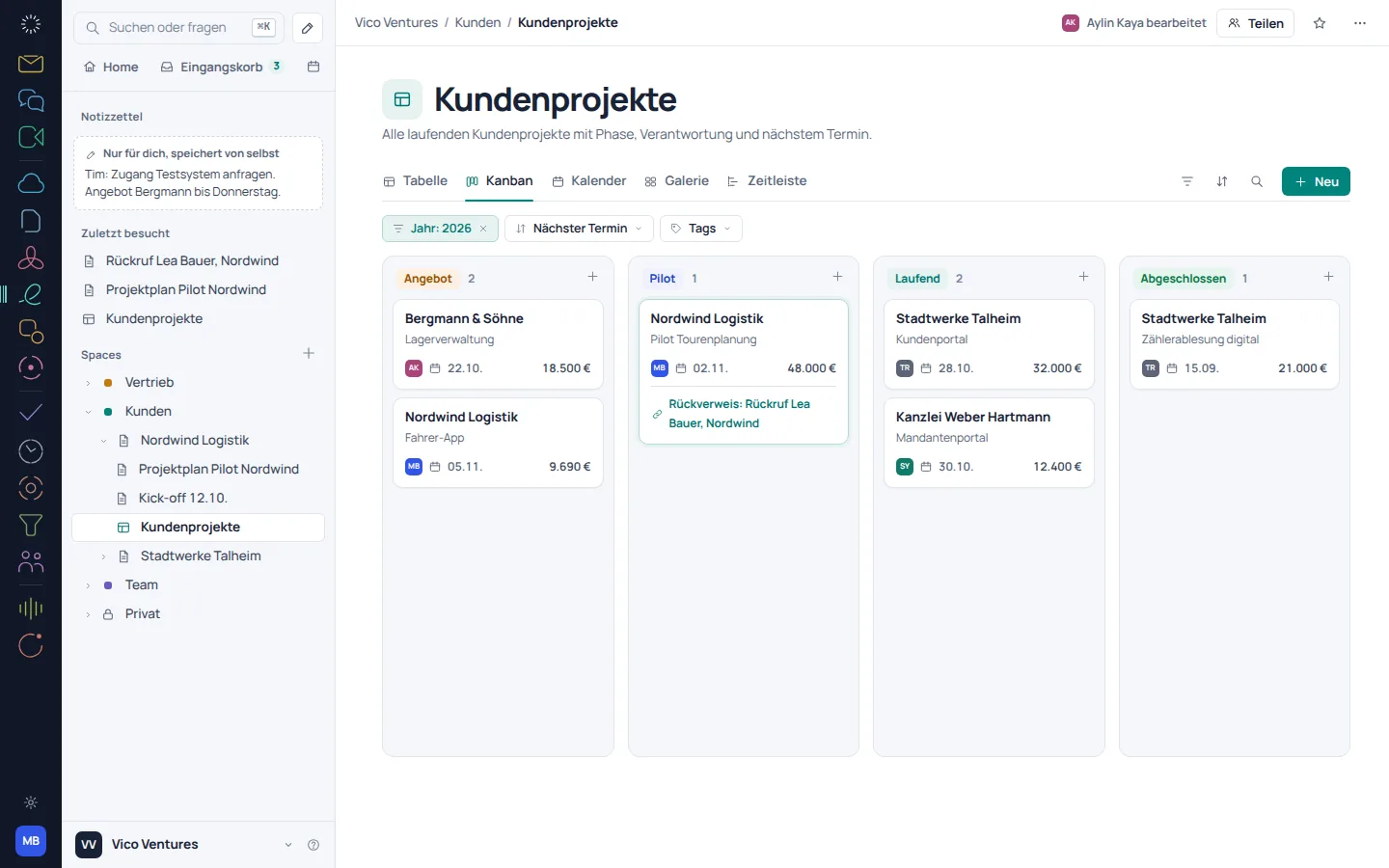Open the filter icon in view toolbar
1389x868 pixels.
(x=1187, y=181)
